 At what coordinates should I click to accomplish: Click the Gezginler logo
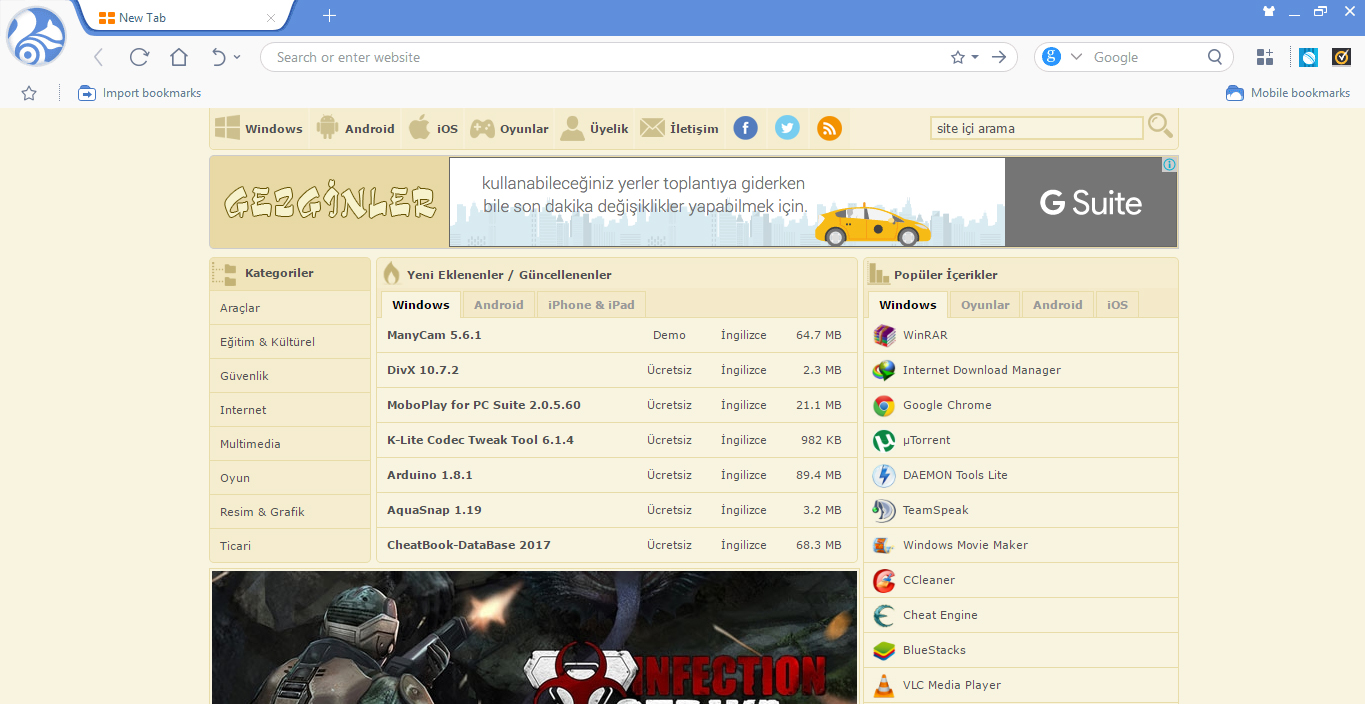[329, 202]
